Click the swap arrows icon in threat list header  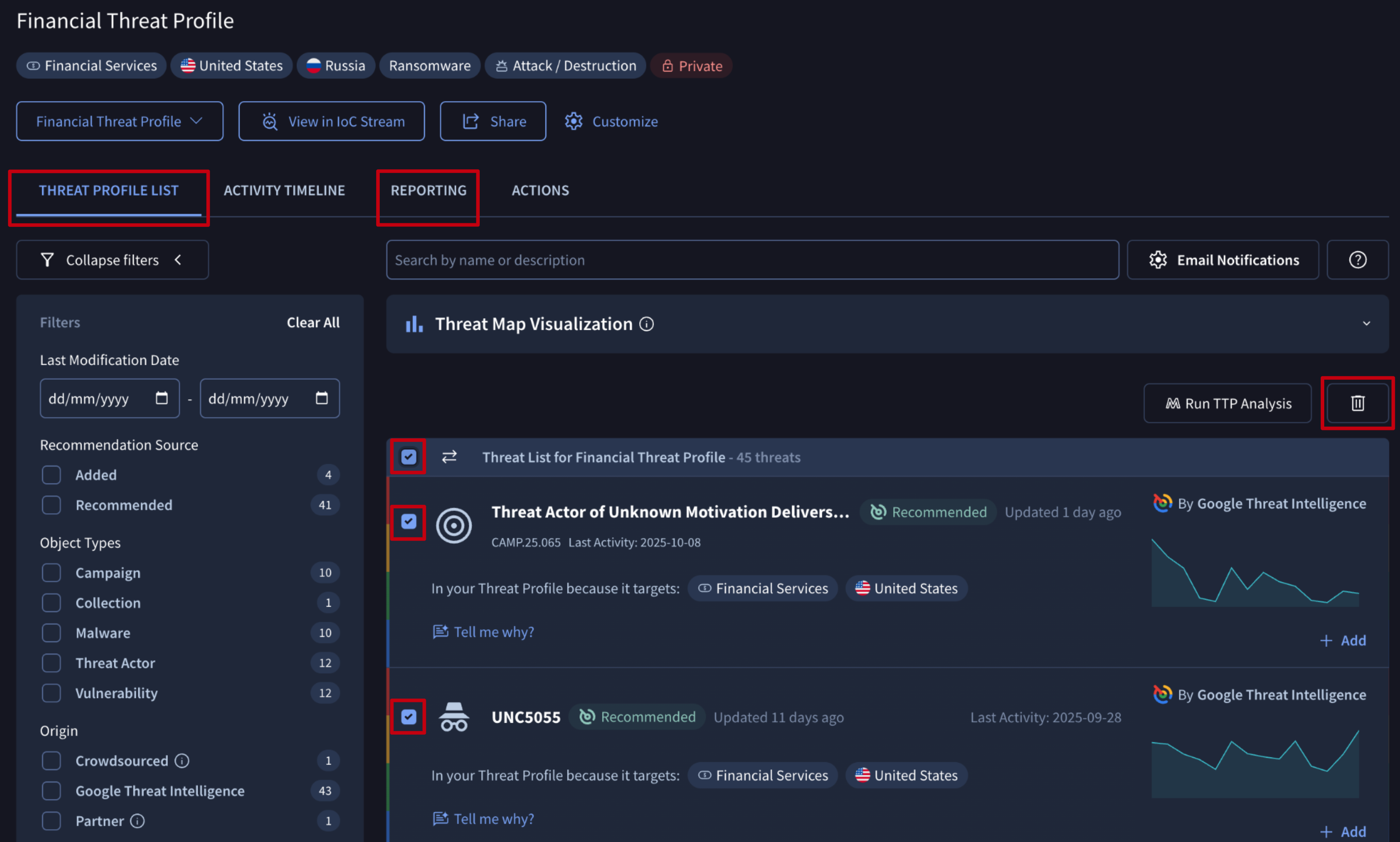[449, 457]
